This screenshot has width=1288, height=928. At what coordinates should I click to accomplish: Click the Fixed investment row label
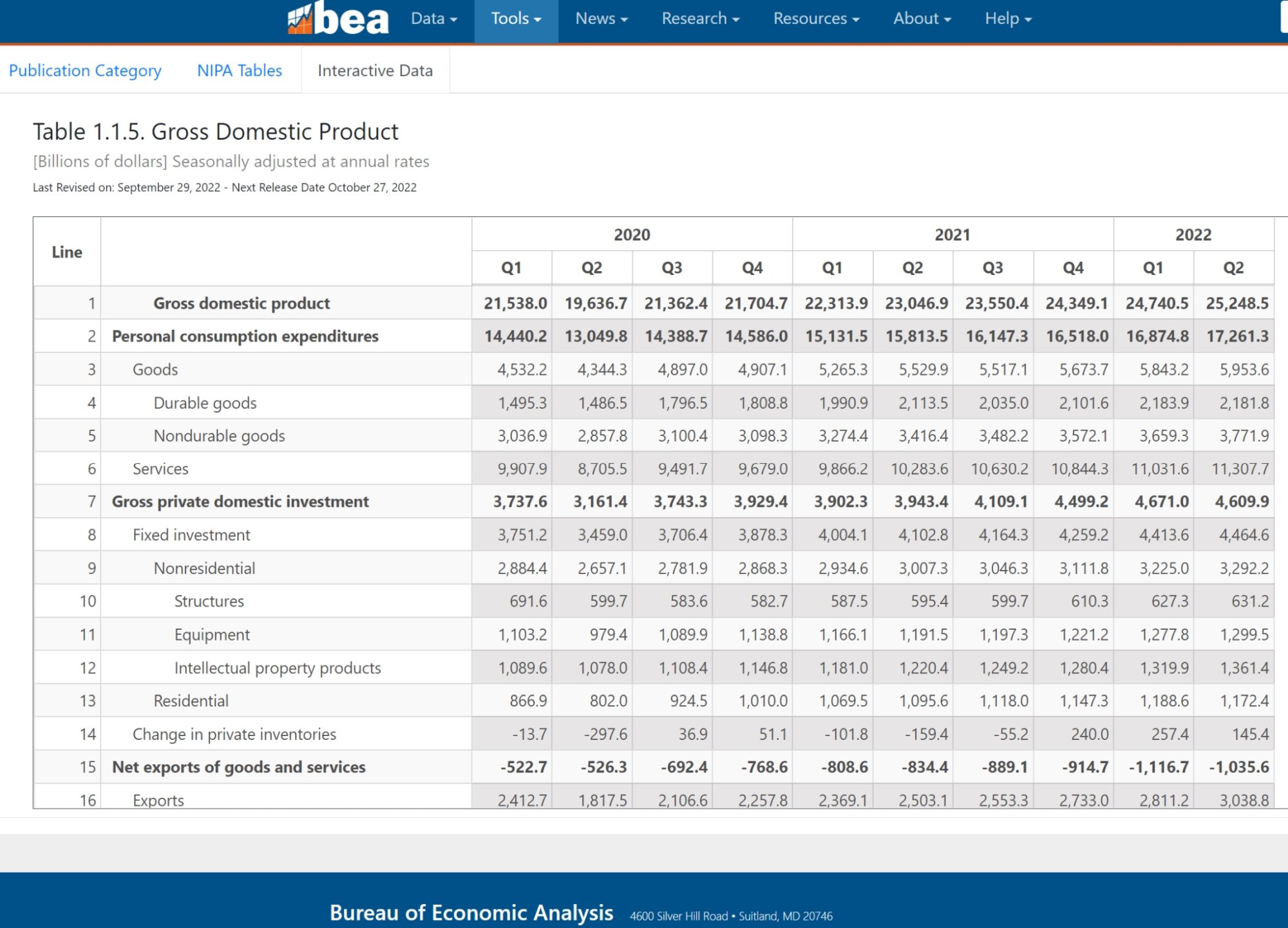[191, 535]
